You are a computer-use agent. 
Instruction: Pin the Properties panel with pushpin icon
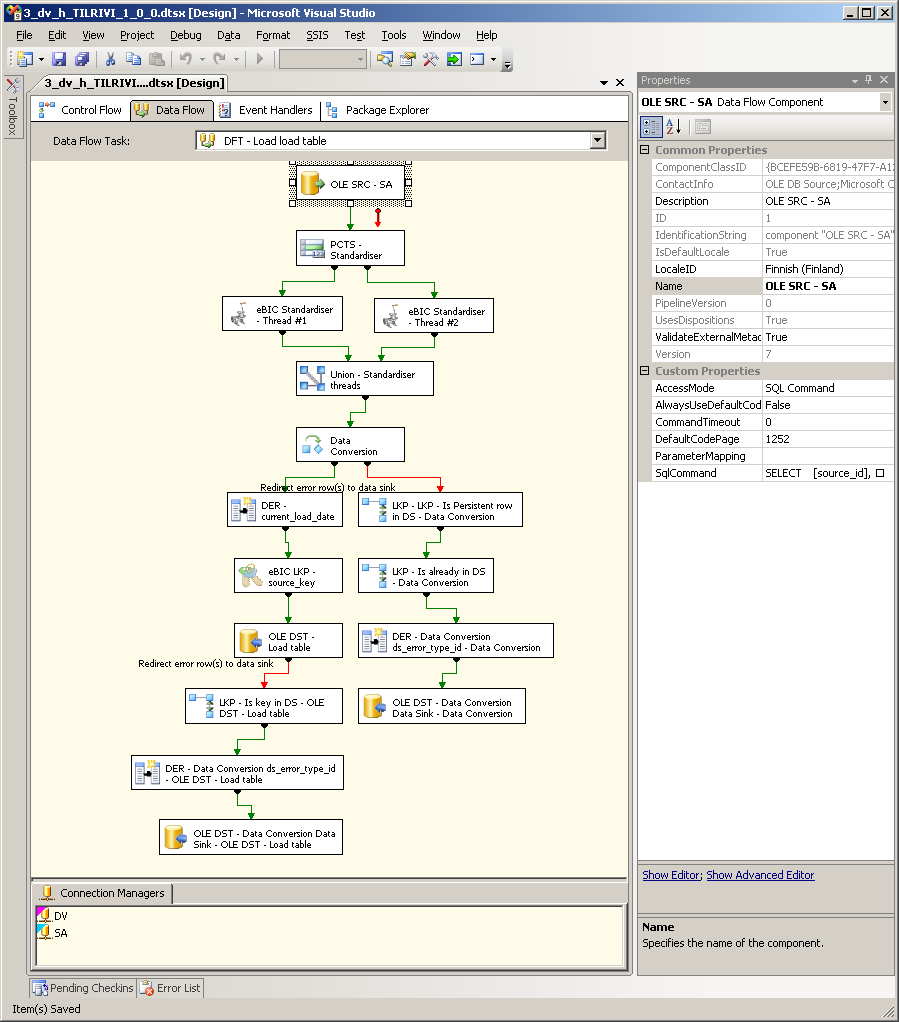pos(868,80)
